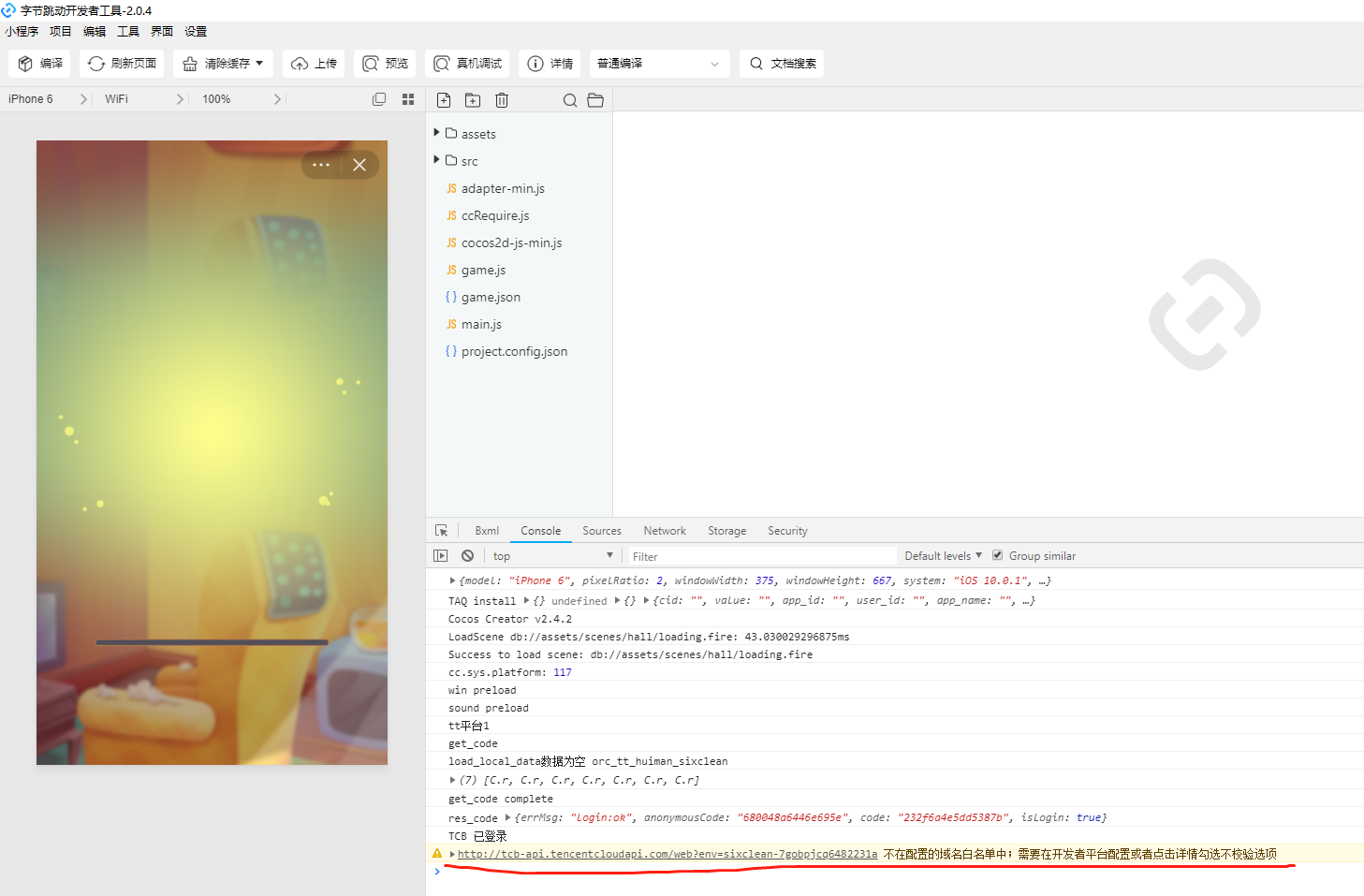Click the warning triangle icon in console

[x=437, y=854]
